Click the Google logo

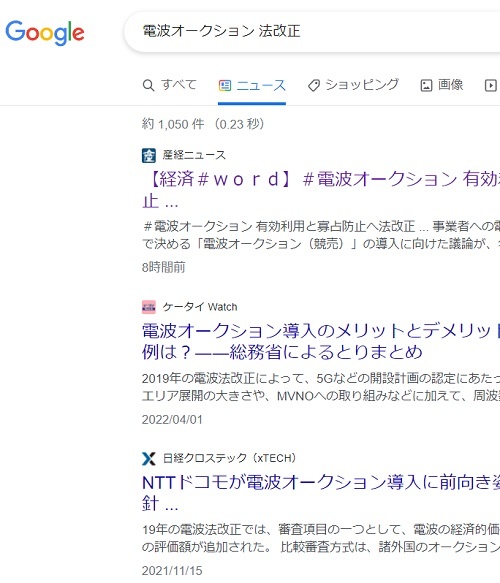click(x=45, y=33)
